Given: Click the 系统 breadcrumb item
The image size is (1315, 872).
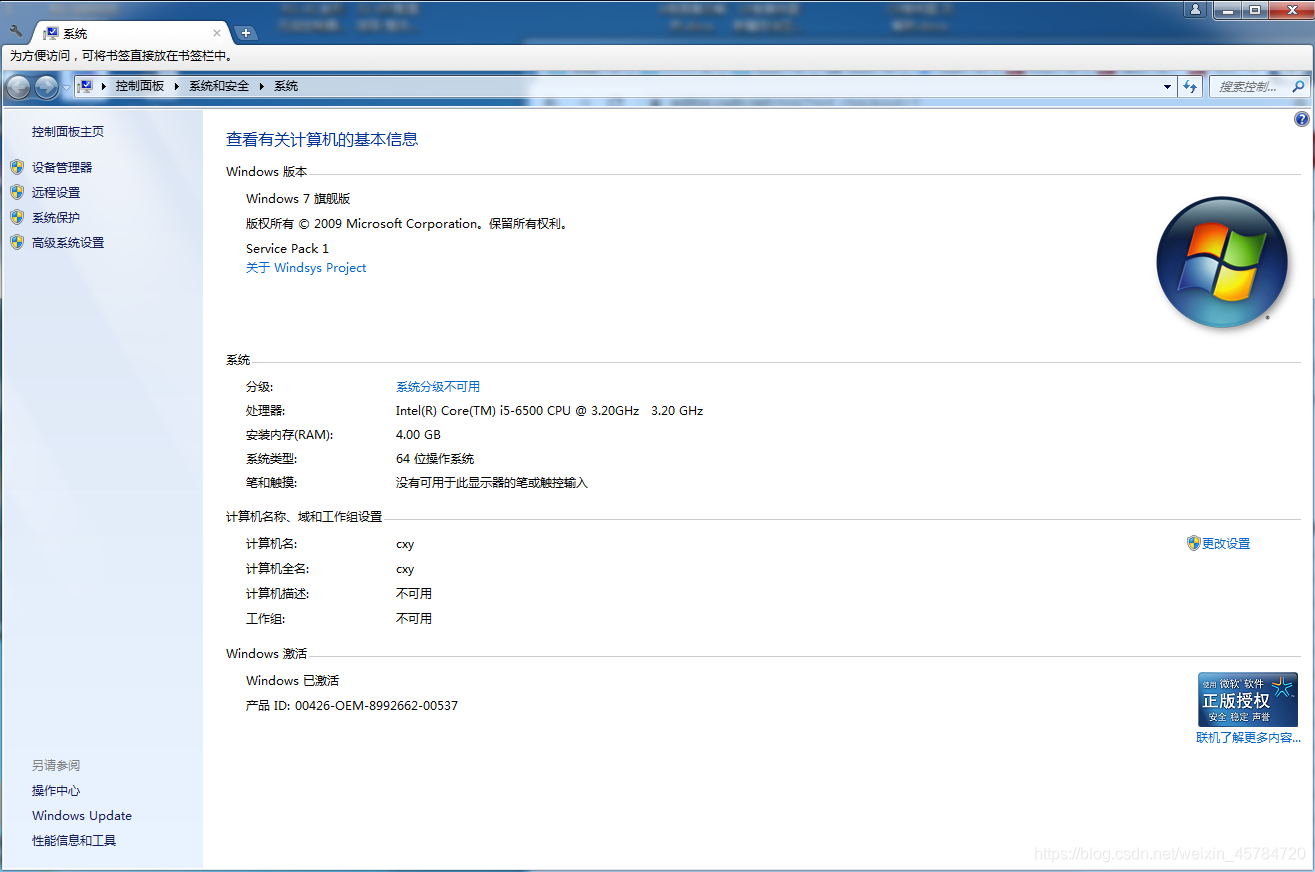Looking at the screenshot, I should tap(286, 86).
